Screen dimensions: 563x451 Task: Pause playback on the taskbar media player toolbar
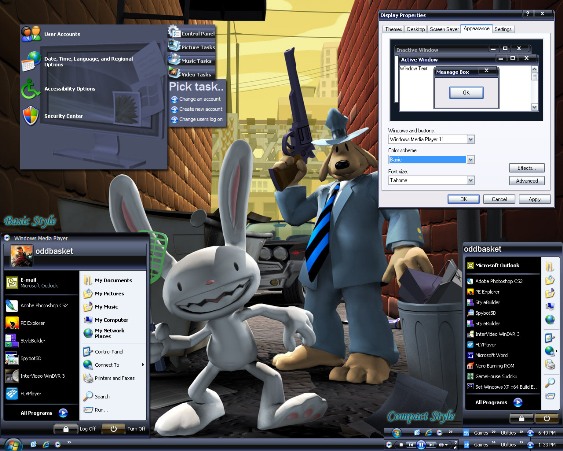pyautogui.click(x=422, y=445)
